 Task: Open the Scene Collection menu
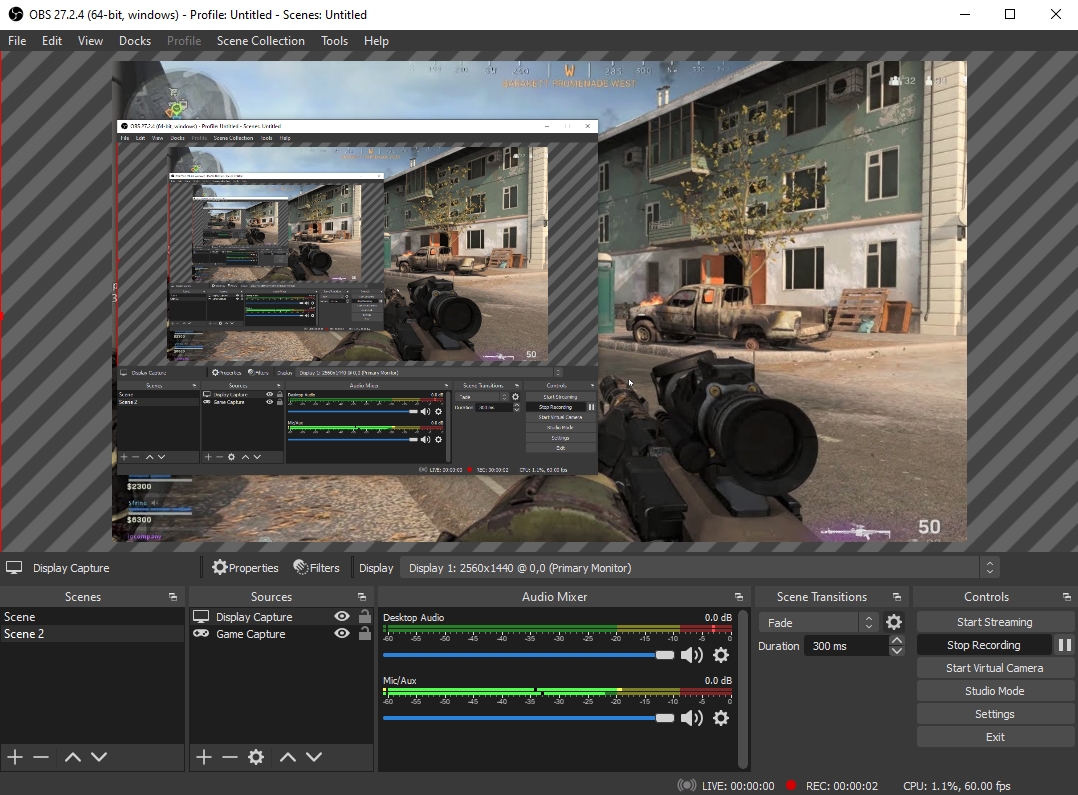click(260, 41)
